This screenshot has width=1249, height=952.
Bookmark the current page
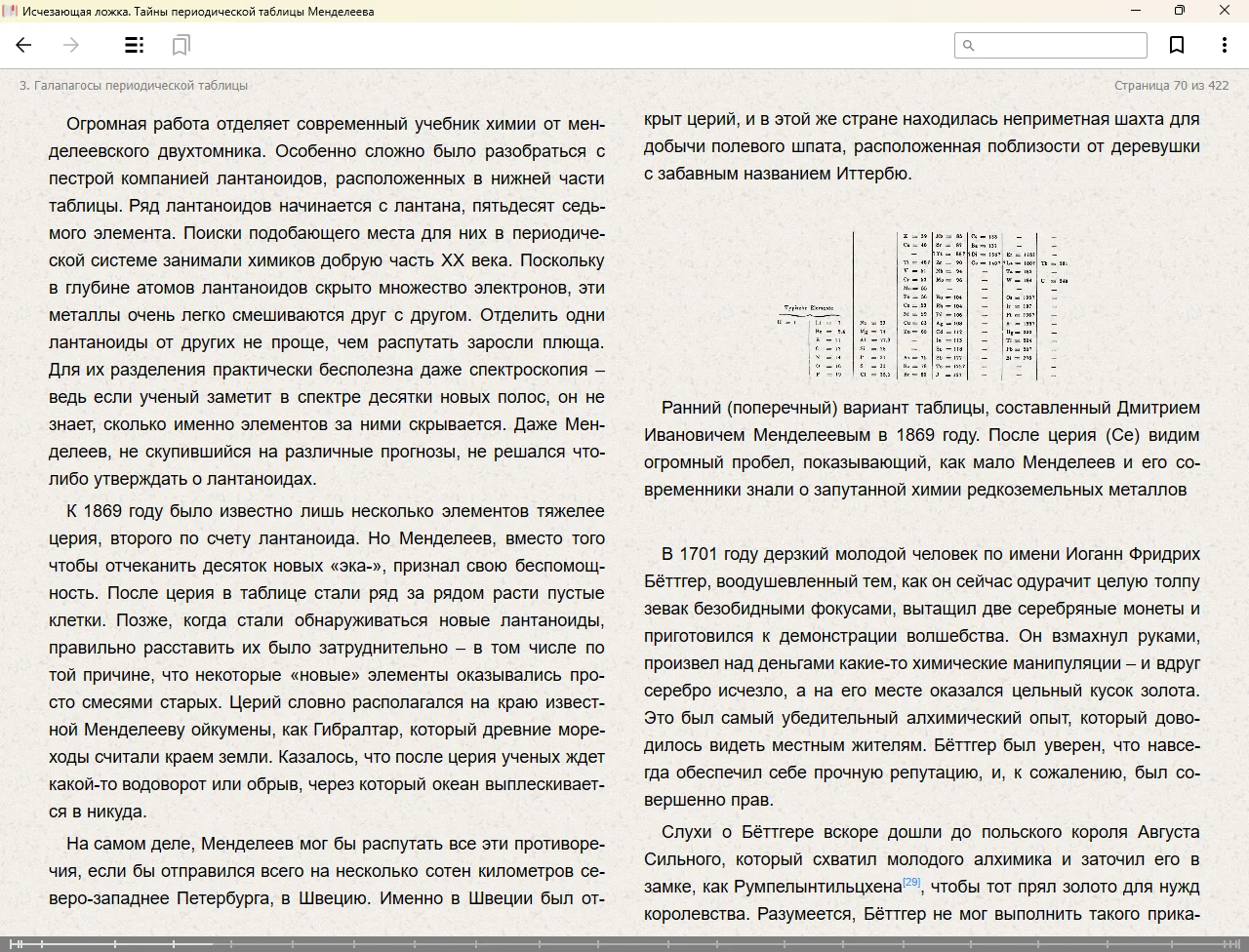tap(1177, 45)
